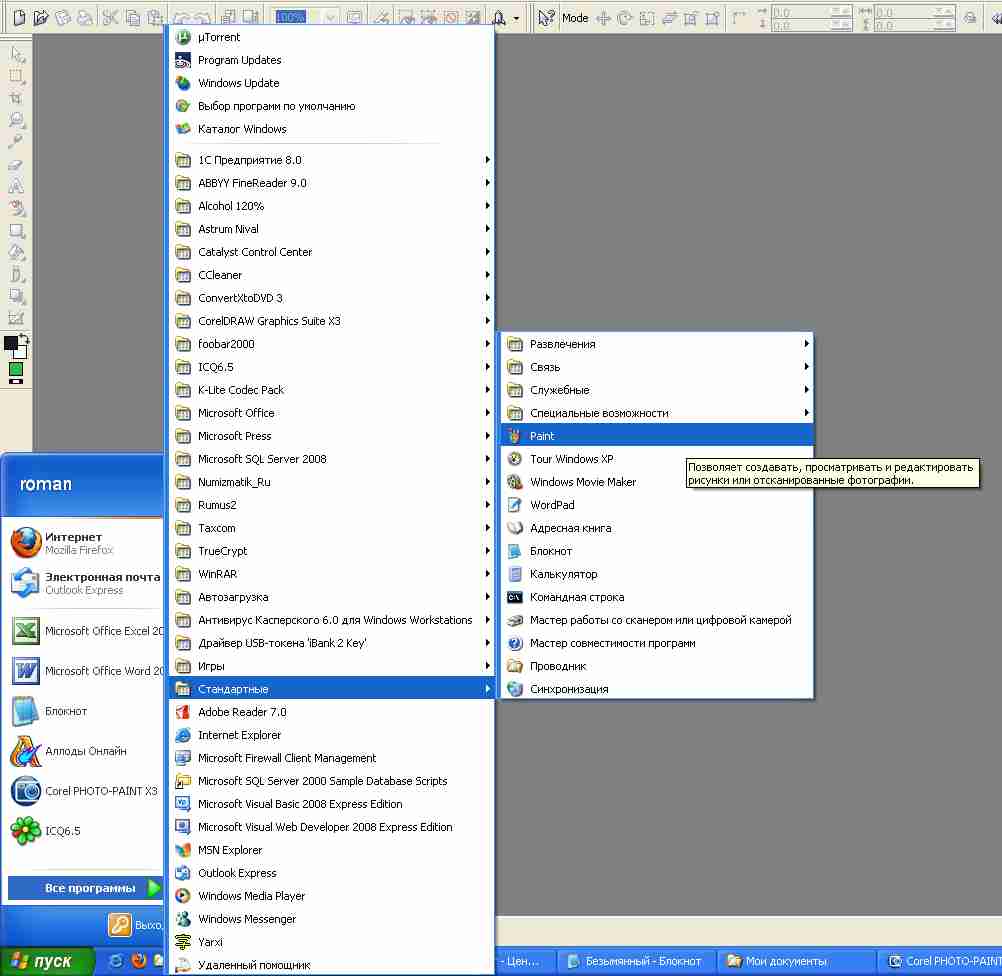Image resolution: width=1002 pixels, height=976 pixels.
Task: Expand the Специальные возможности submenu
Action: pos(657,413)
